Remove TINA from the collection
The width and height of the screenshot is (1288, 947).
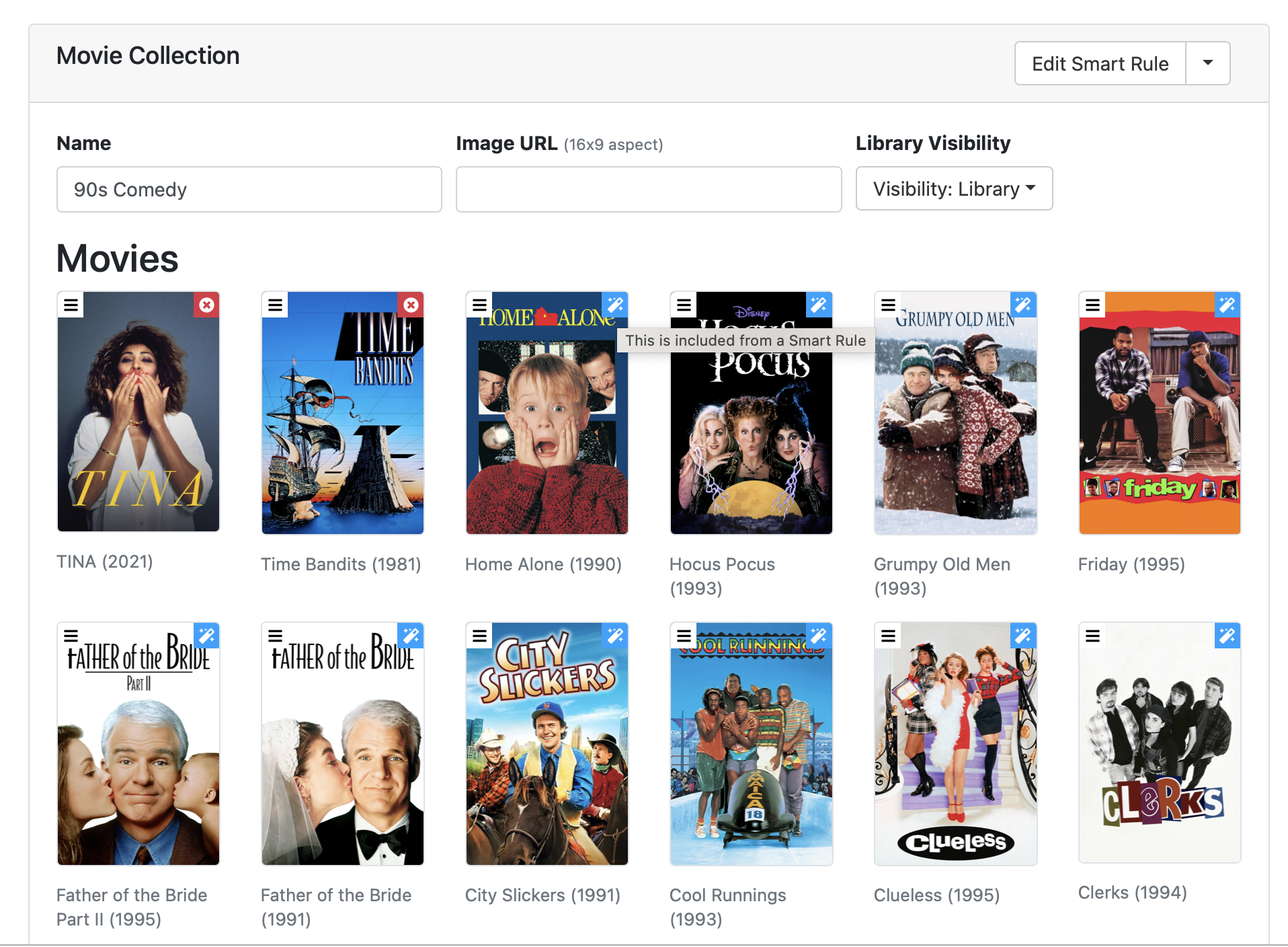coord(206,305)
